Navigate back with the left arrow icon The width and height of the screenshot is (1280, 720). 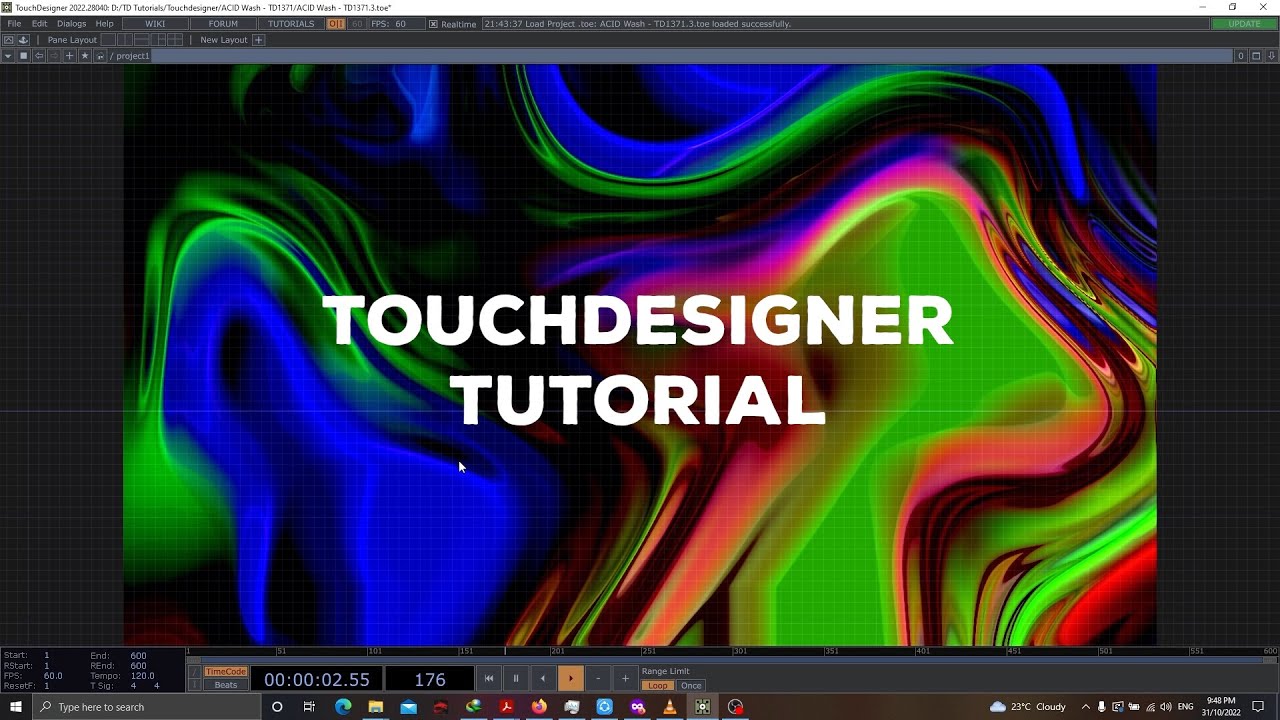39,56
